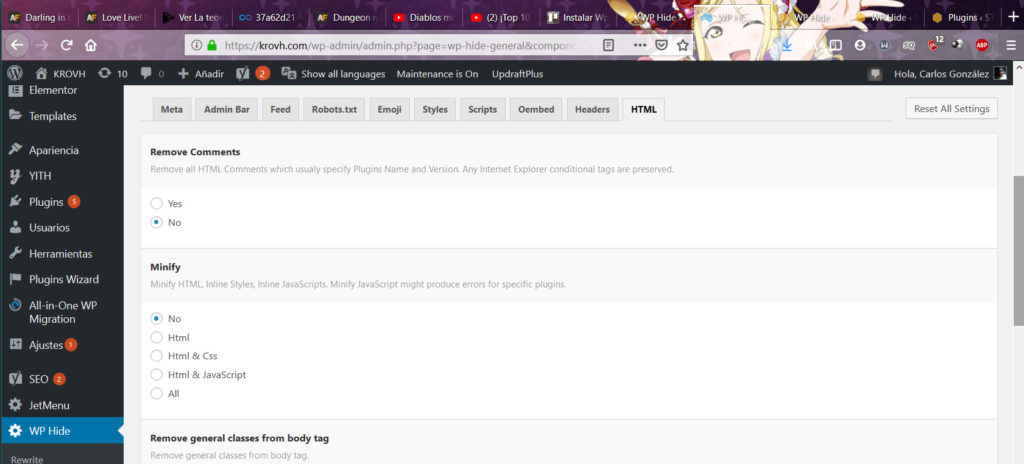Choose All under Minify
This screenshot has height=464, width=1024.
[156, 394]
